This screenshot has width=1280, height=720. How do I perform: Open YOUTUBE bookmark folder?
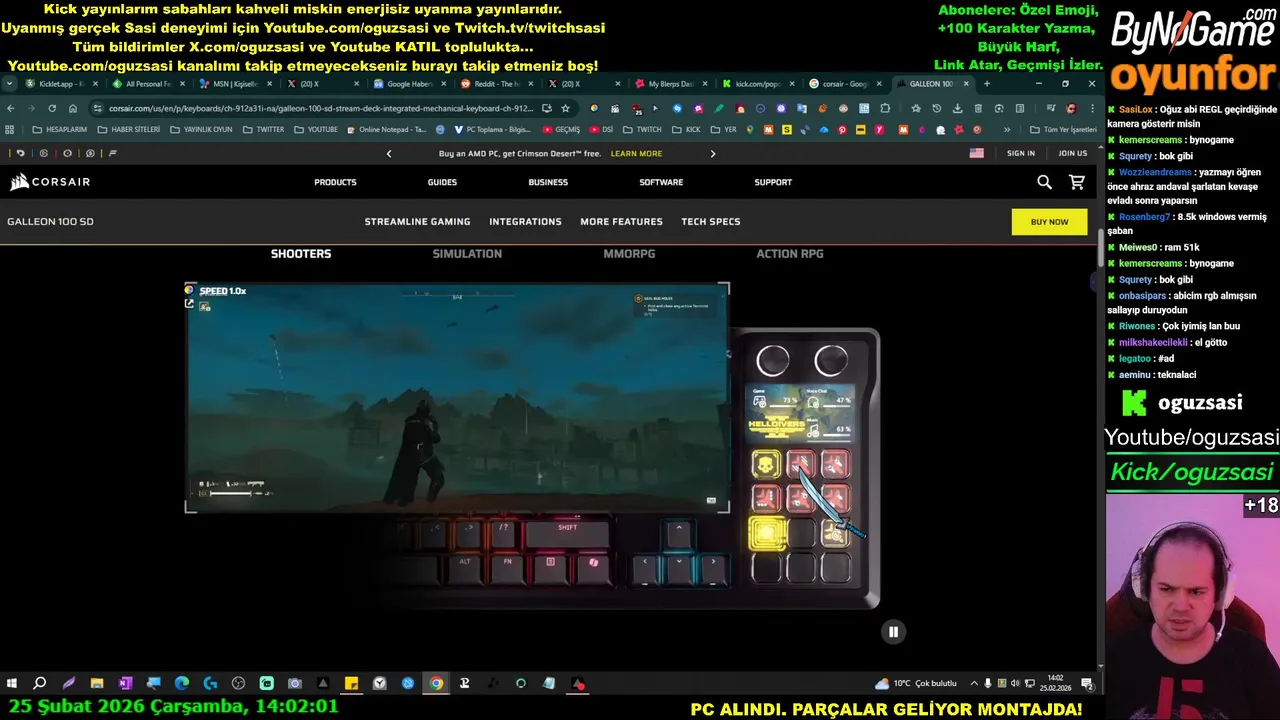pyautogui.click(x=315, y=129)
